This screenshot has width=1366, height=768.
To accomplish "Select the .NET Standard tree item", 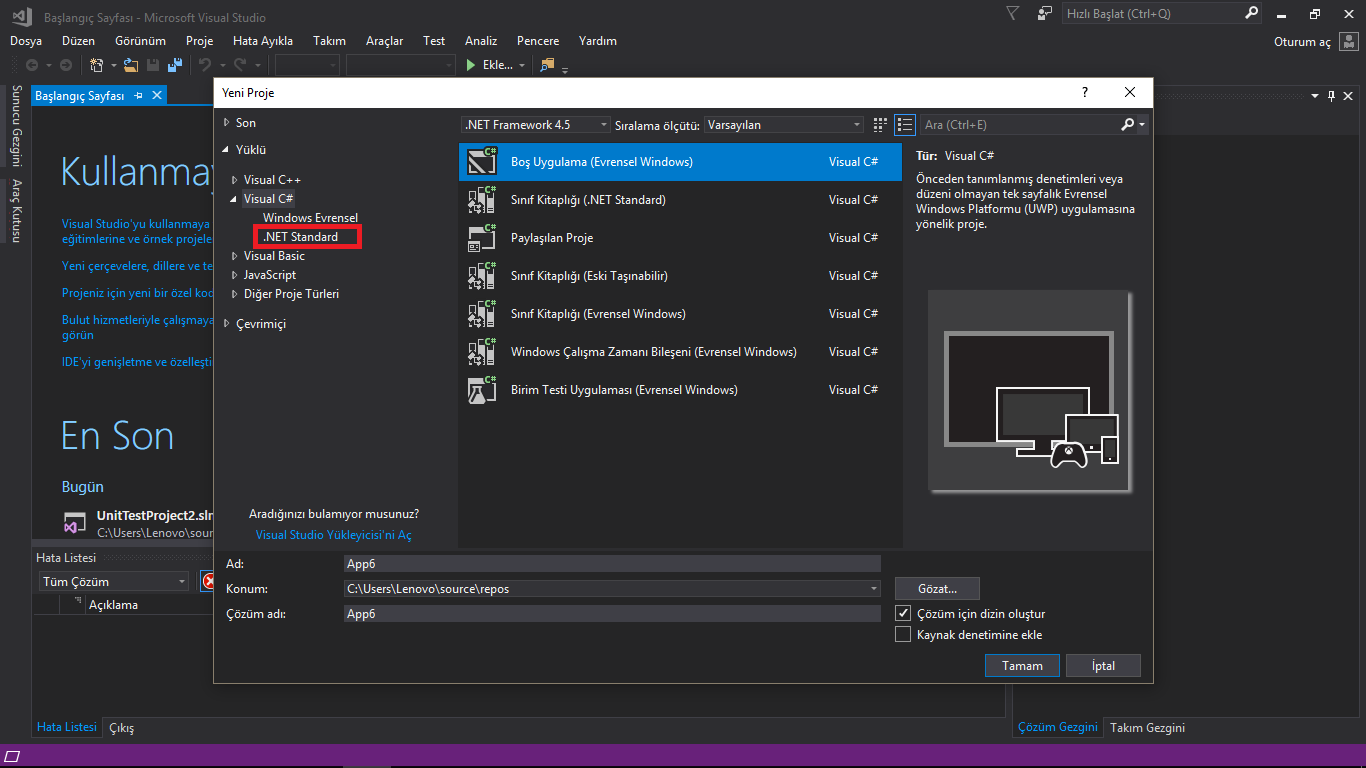I will 300,237.
